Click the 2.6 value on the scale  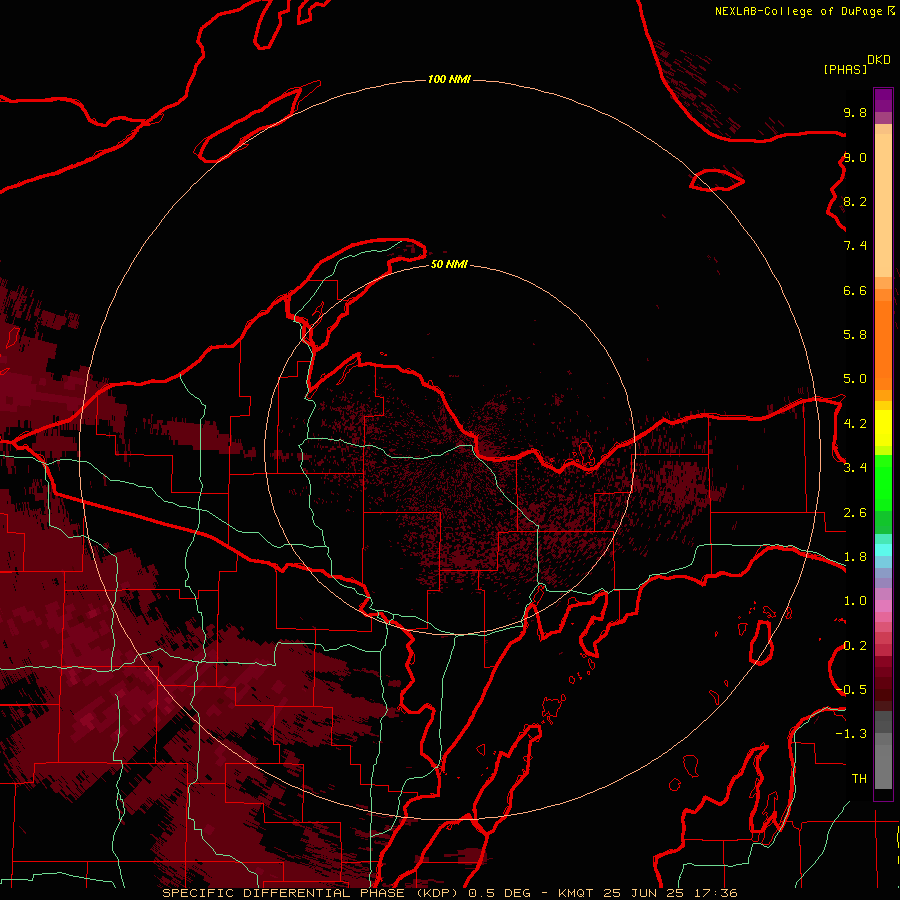[855, 513]
